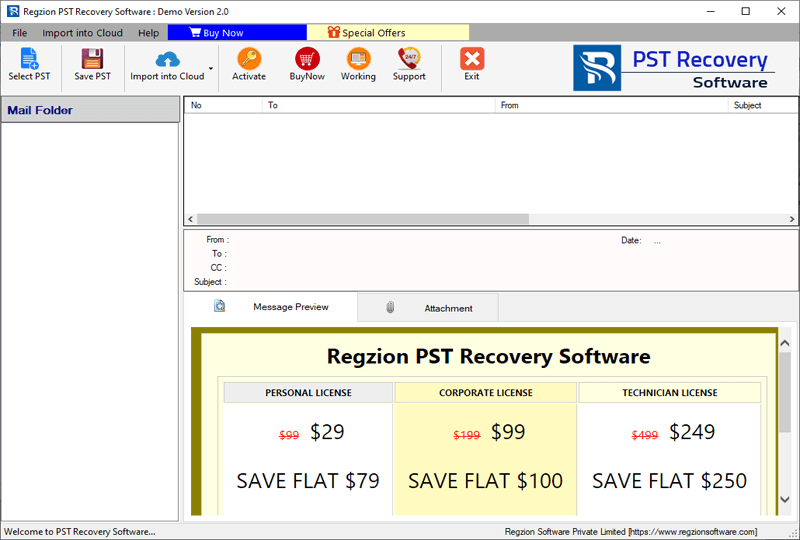Sort by the From column header
800x540 pixels.
click(612, 105)
